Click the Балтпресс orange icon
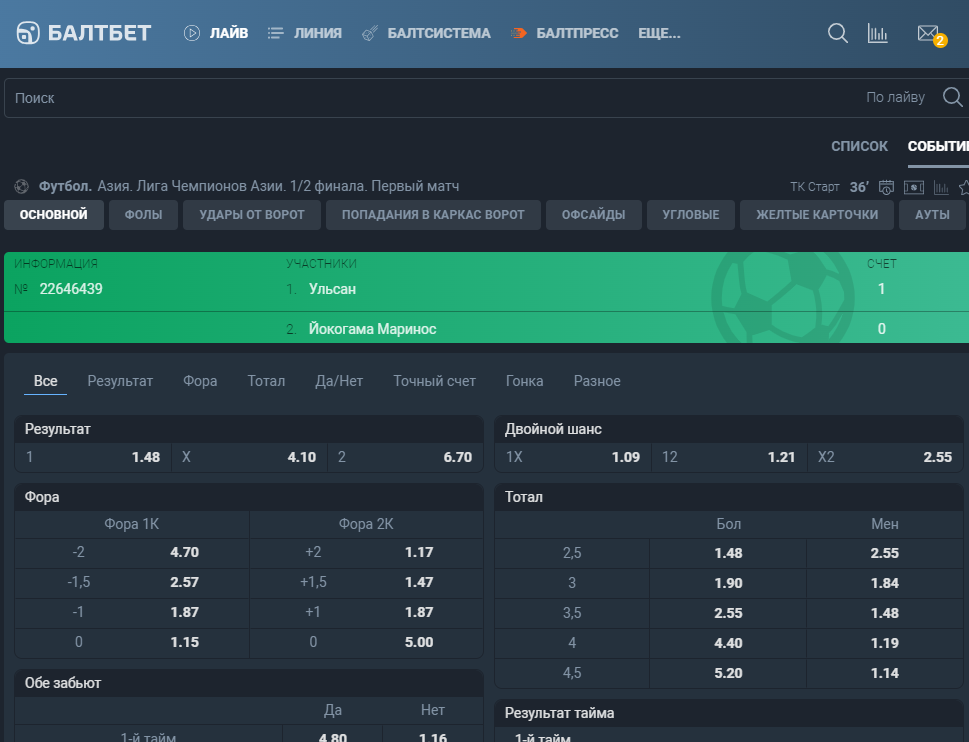Image resolution: width=969 pixels, height=742 pixels. (518, 33)
